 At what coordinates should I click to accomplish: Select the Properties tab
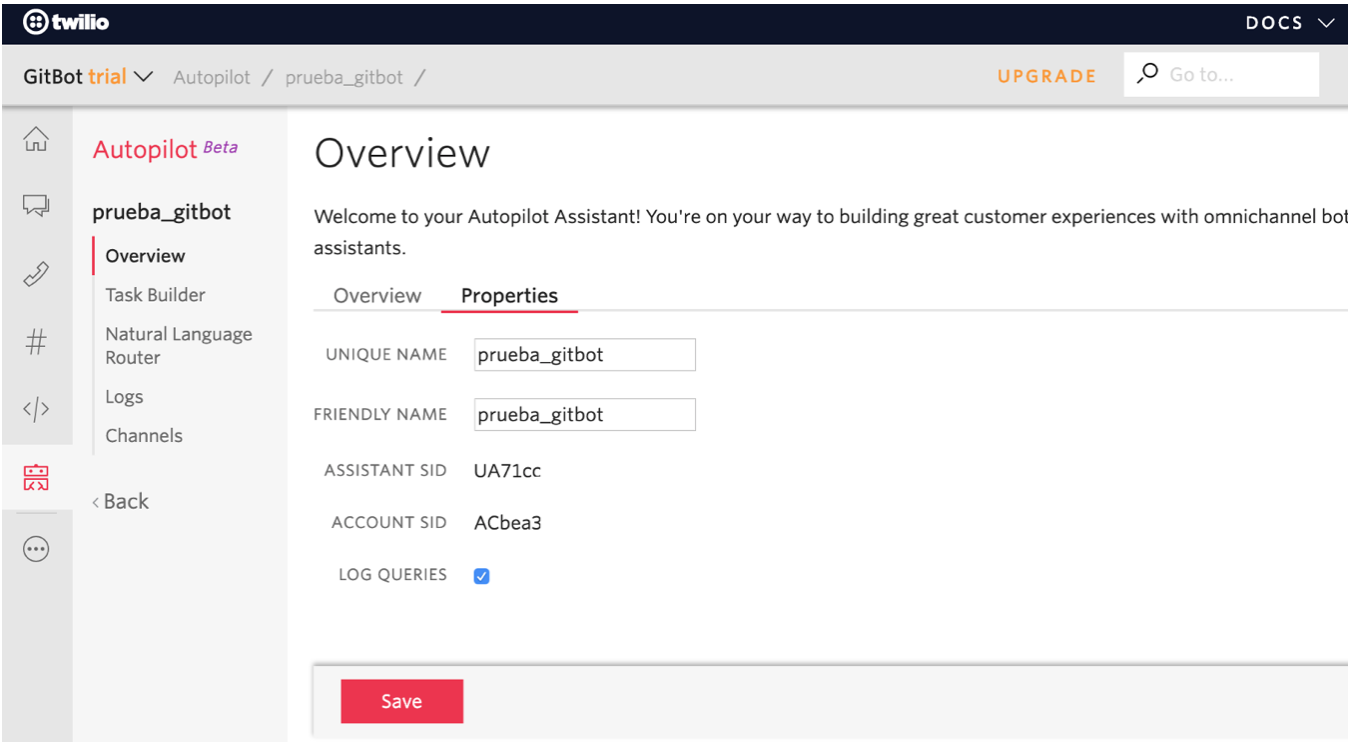[509, 296]
